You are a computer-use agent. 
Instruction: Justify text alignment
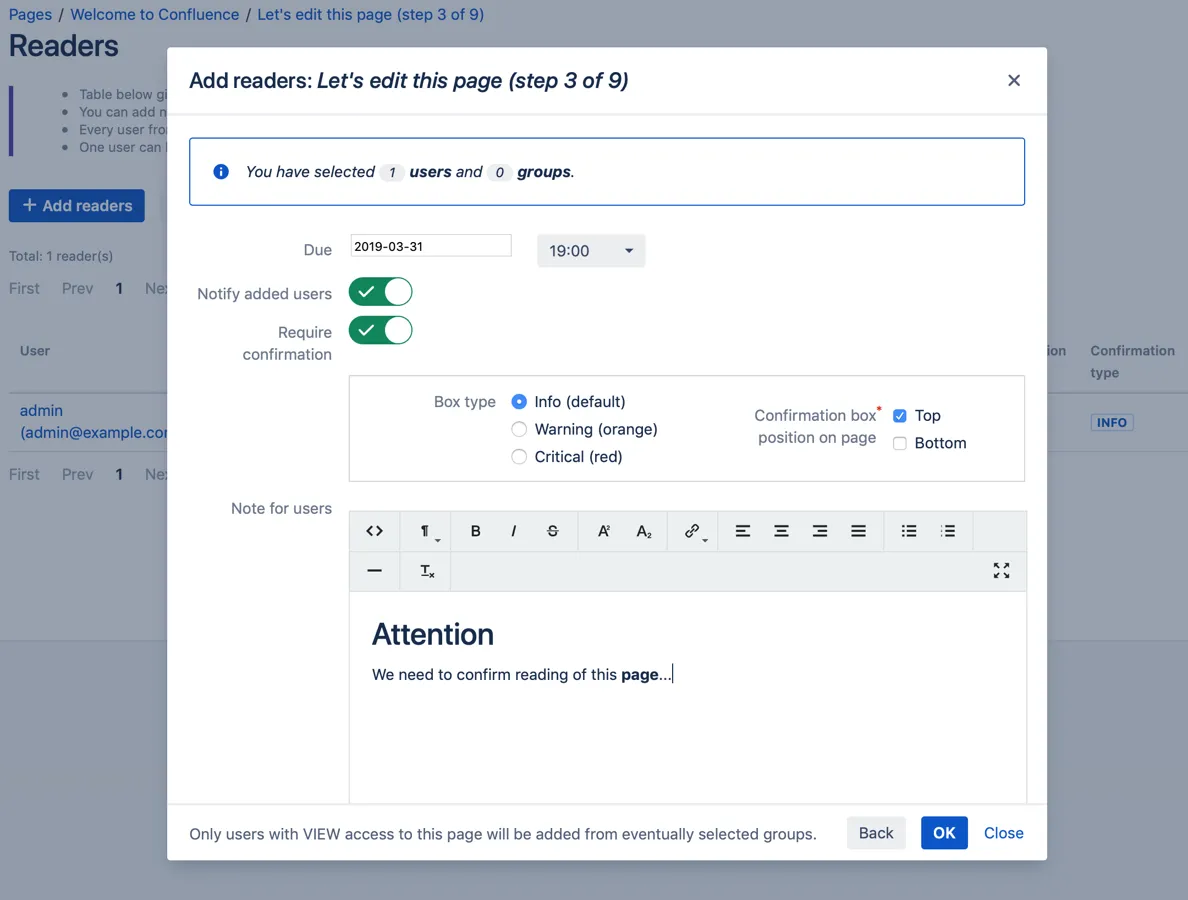point(858,531)
